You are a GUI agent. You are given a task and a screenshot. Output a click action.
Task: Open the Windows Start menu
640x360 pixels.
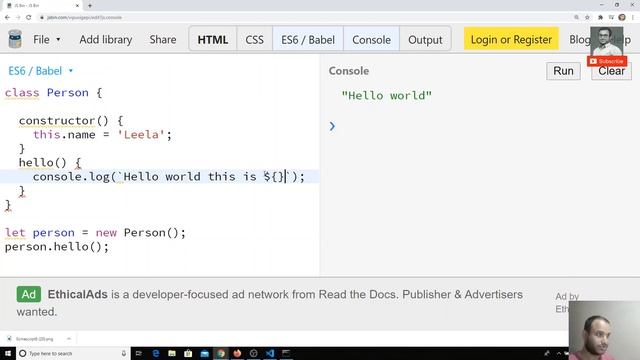click(8, 353)
